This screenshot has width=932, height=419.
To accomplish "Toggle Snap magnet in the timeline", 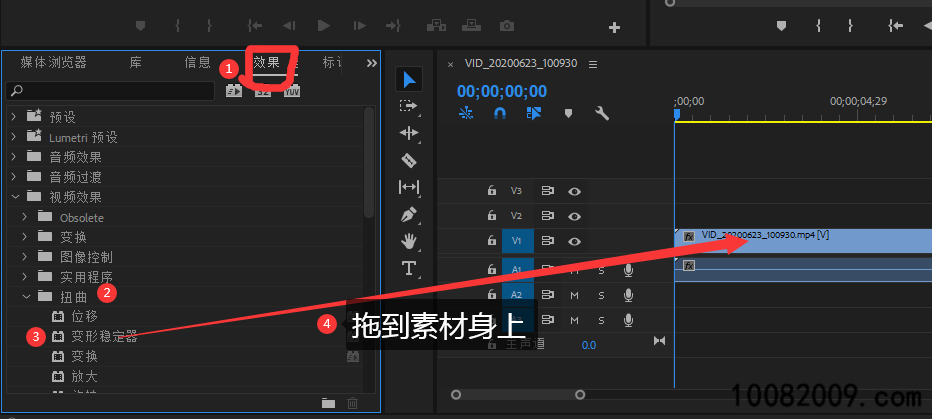I will 500,113.
